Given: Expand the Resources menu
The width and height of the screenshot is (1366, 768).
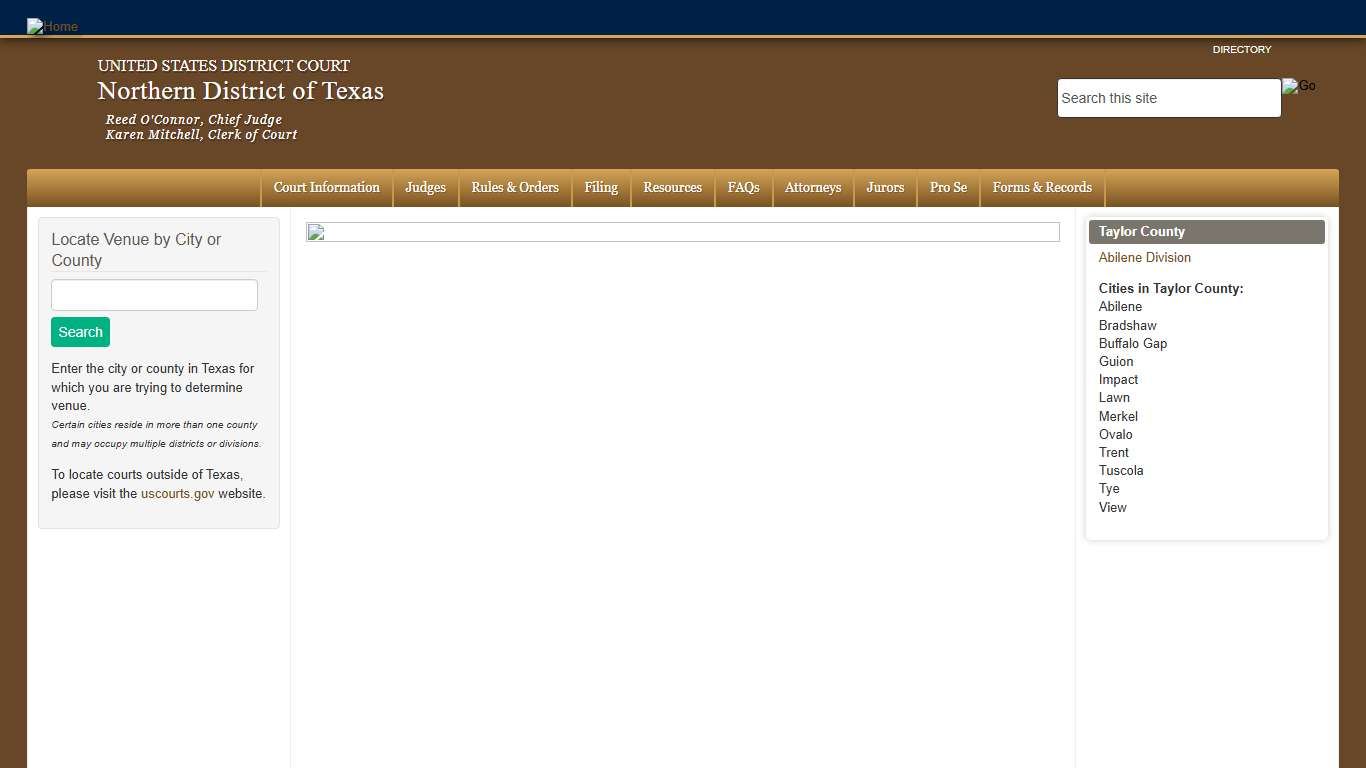Looking at the screenshot, I should coord(672,188).
